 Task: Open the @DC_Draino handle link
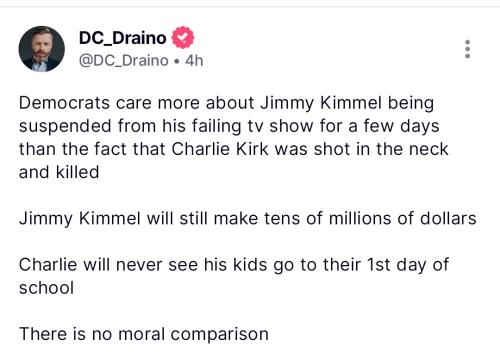pyautogui.click(x=123, y=61)
